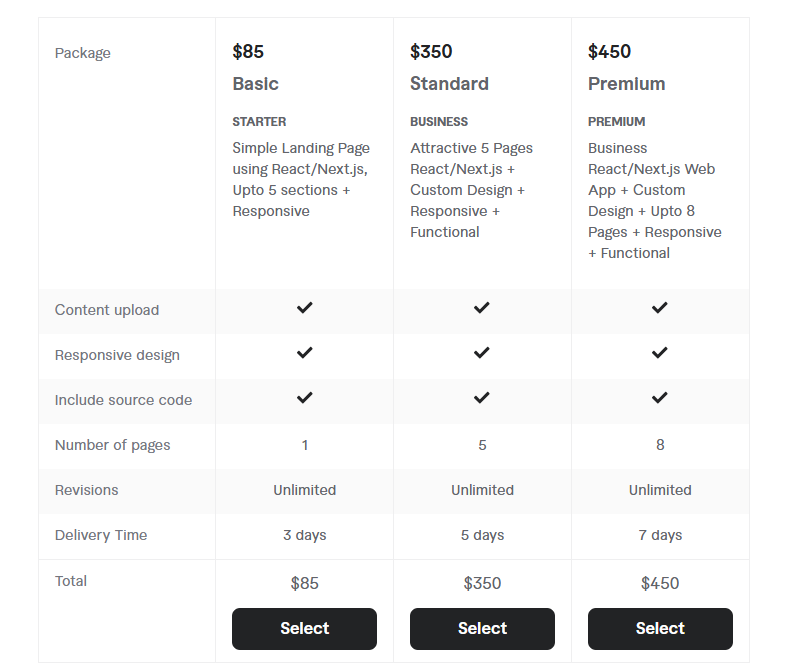Click the Standard Include source code checkmark
Screen dimensions: 802x672
tap(482, 398)
